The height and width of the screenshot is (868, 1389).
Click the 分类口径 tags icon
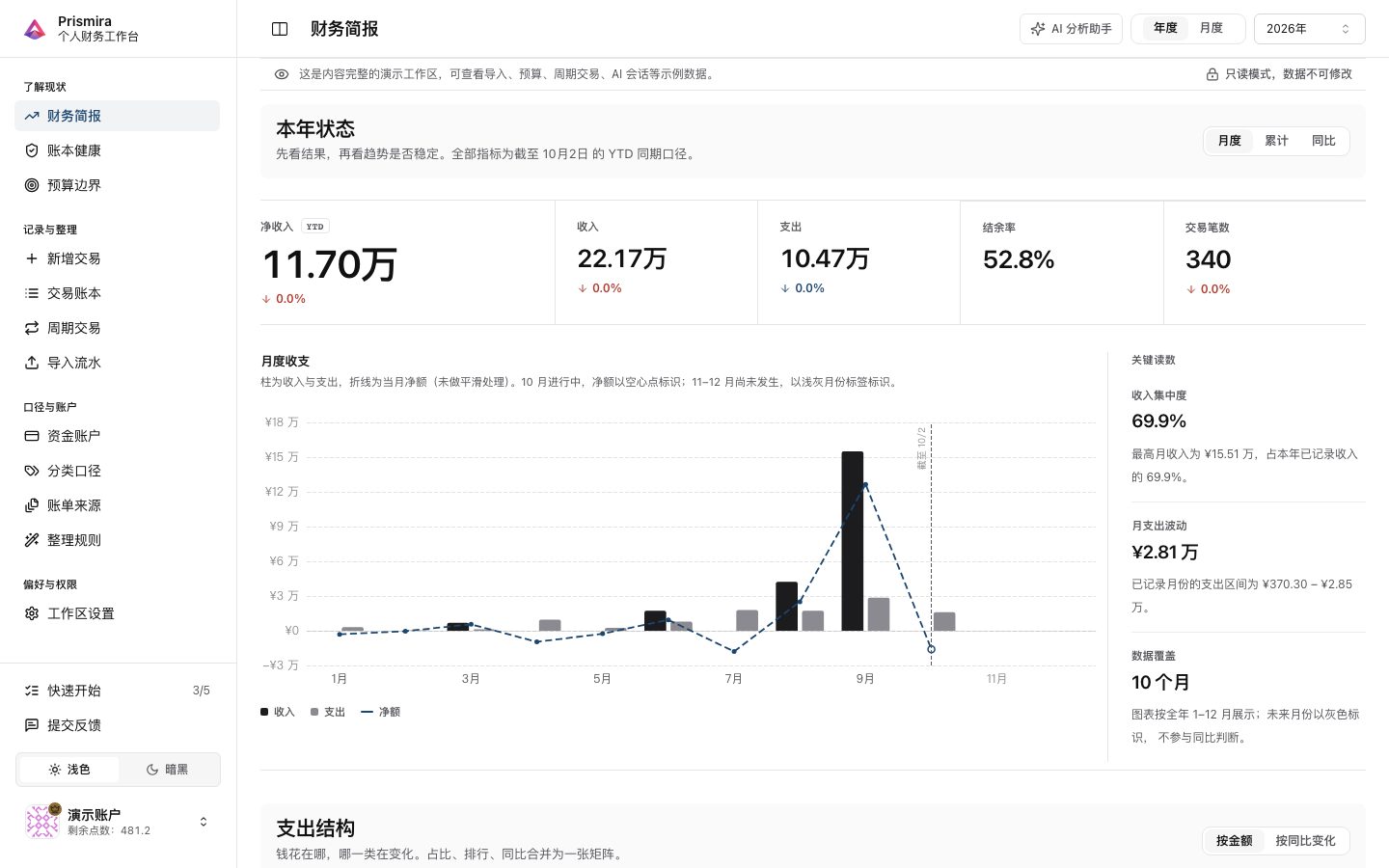point(32,471)
